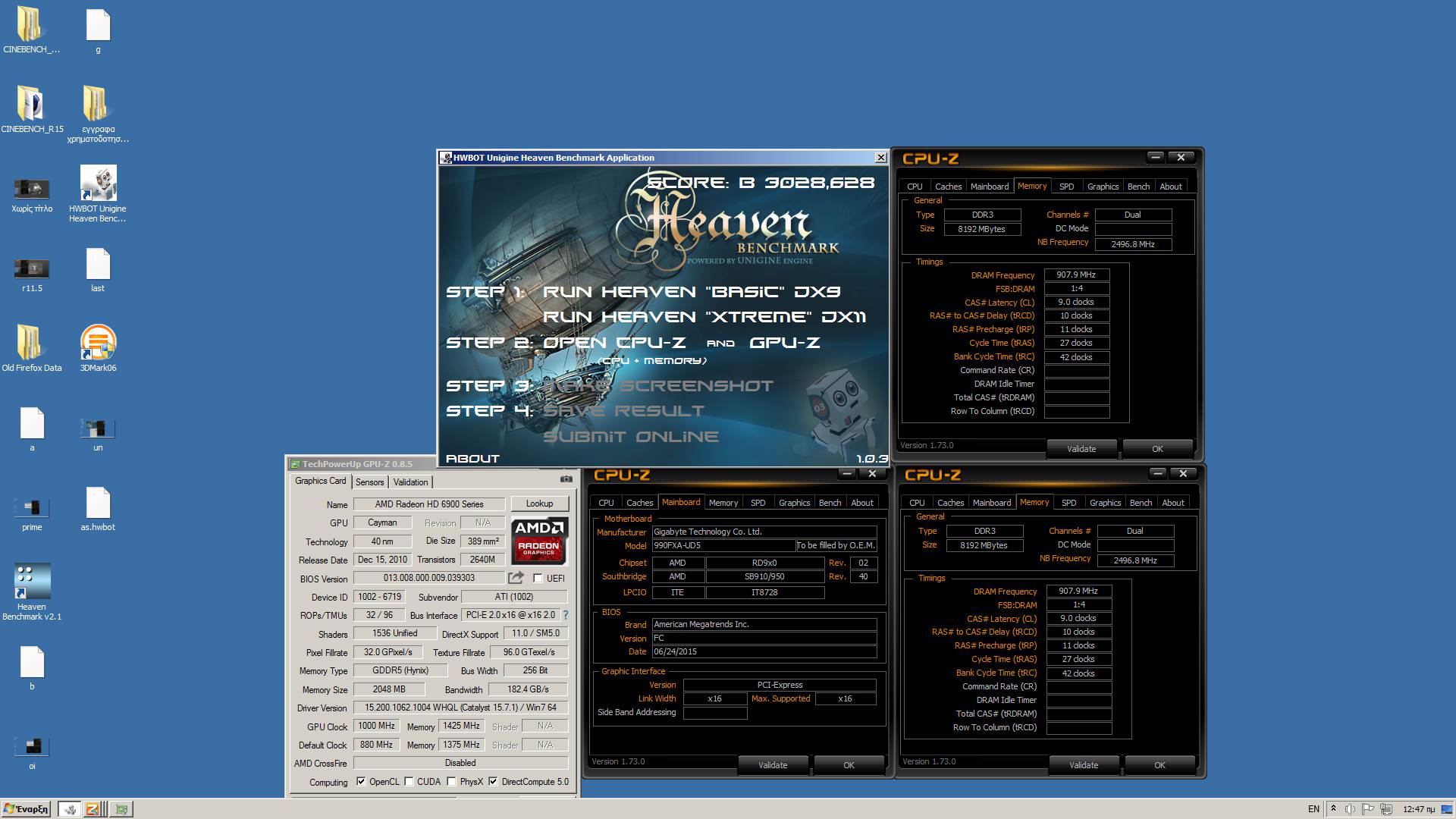Click the Lookup button in GPU-Z
Image resolution: width=1456 pixels, height=819 pixels.
tap(539, 504)
